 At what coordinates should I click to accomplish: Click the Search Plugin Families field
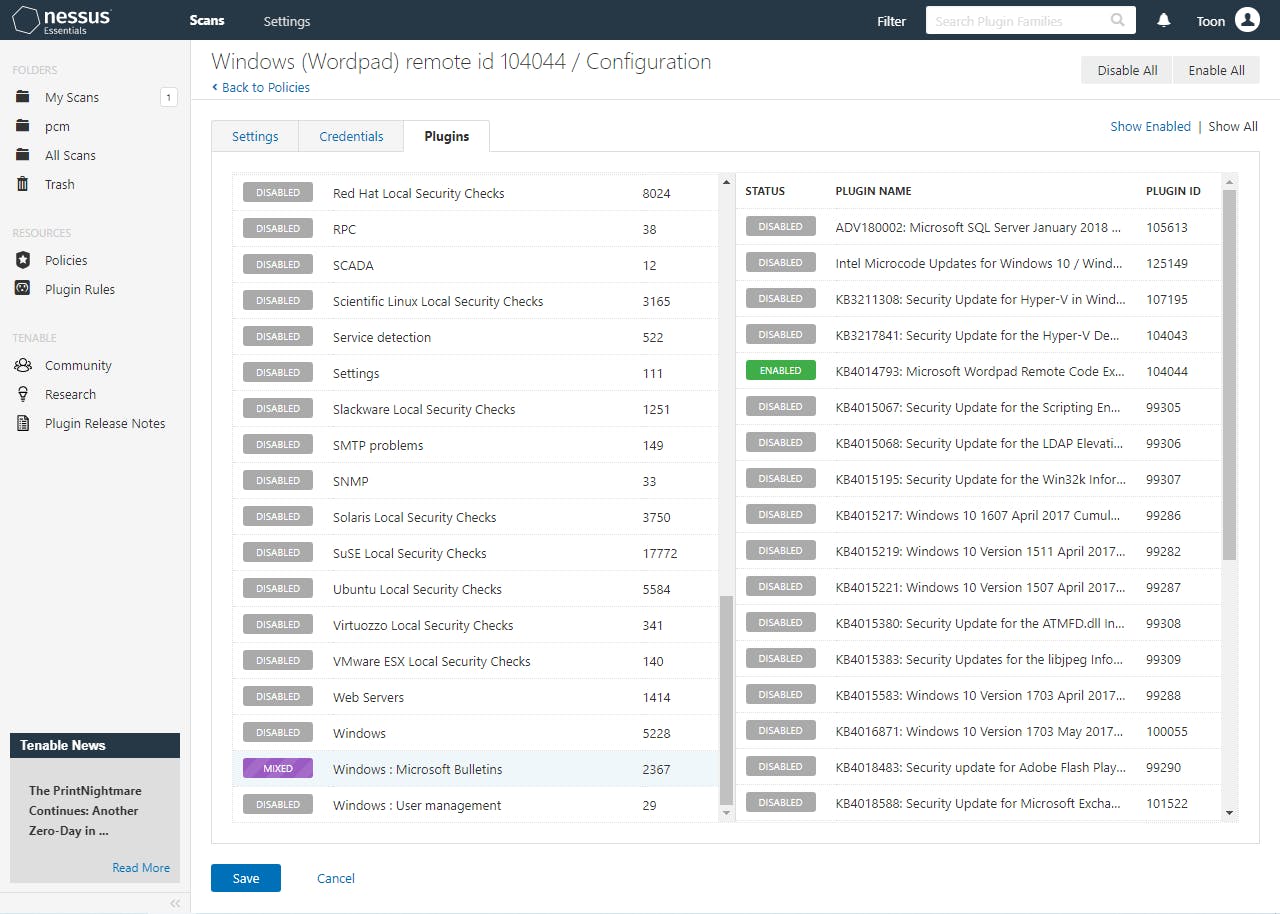click(1018, 21)
